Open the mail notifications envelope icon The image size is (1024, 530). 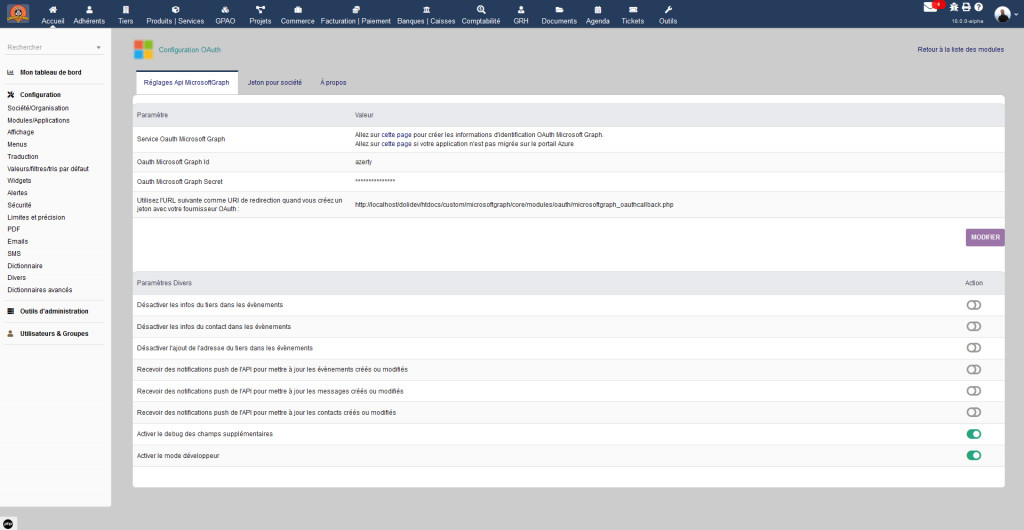tap(931, 7)
